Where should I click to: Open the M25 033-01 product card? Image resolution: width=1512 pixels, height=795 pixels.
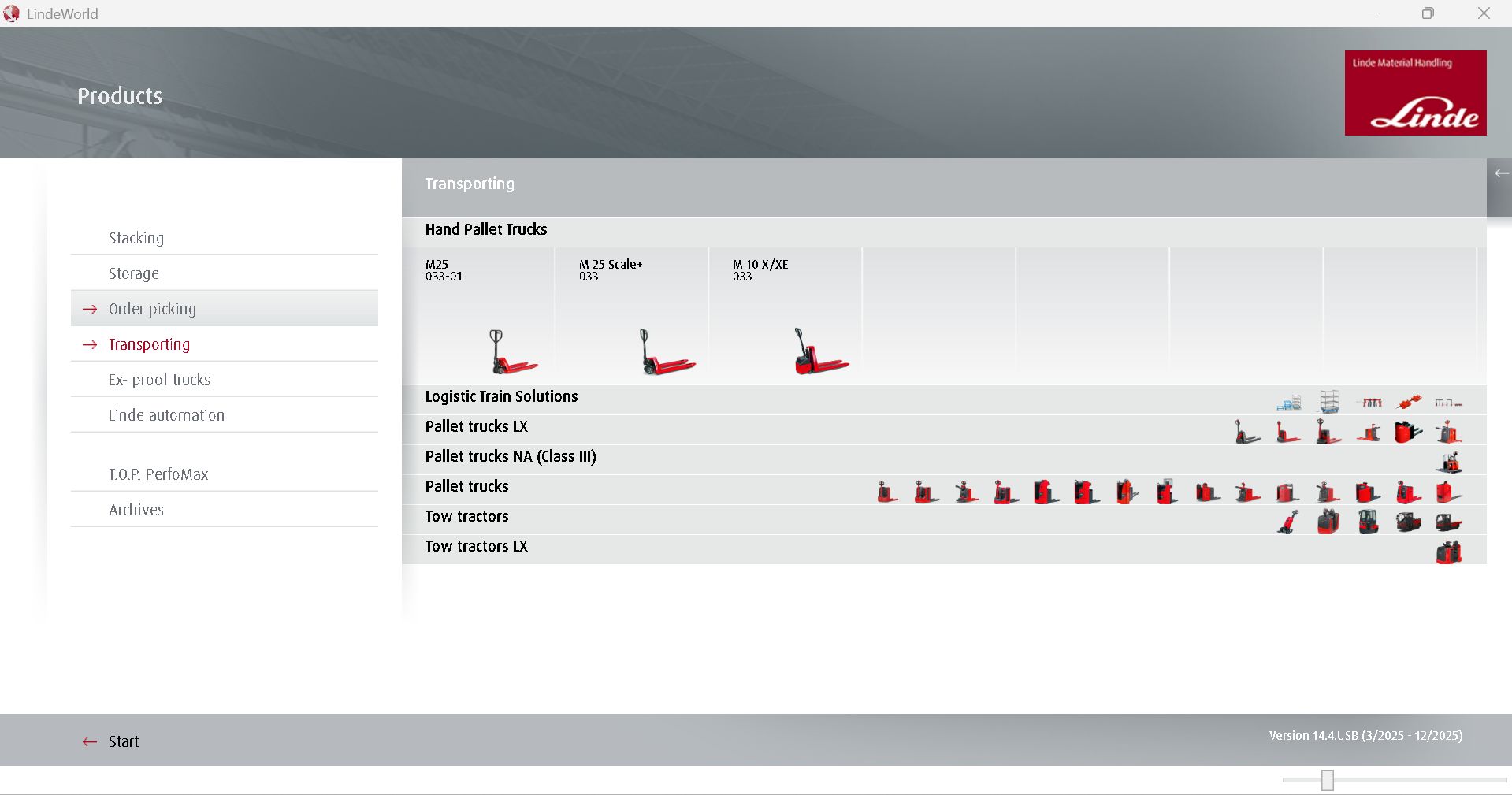click(x=478, y=315)
